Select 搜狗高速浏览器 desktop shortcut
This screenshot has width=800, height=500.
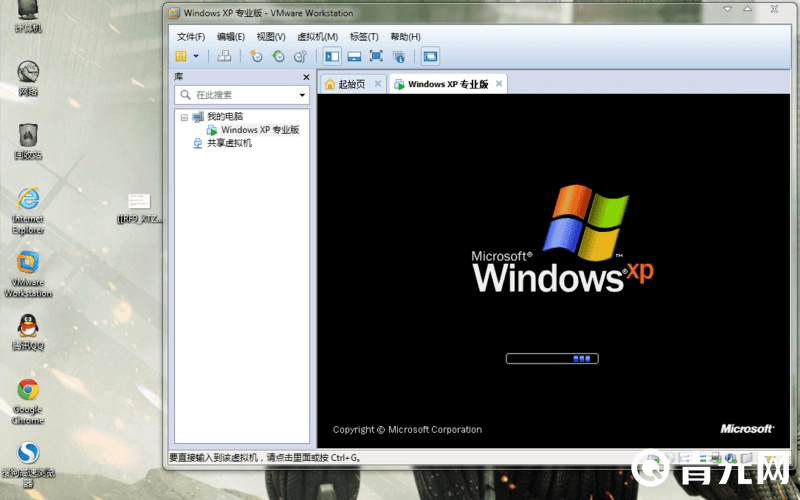28,464
